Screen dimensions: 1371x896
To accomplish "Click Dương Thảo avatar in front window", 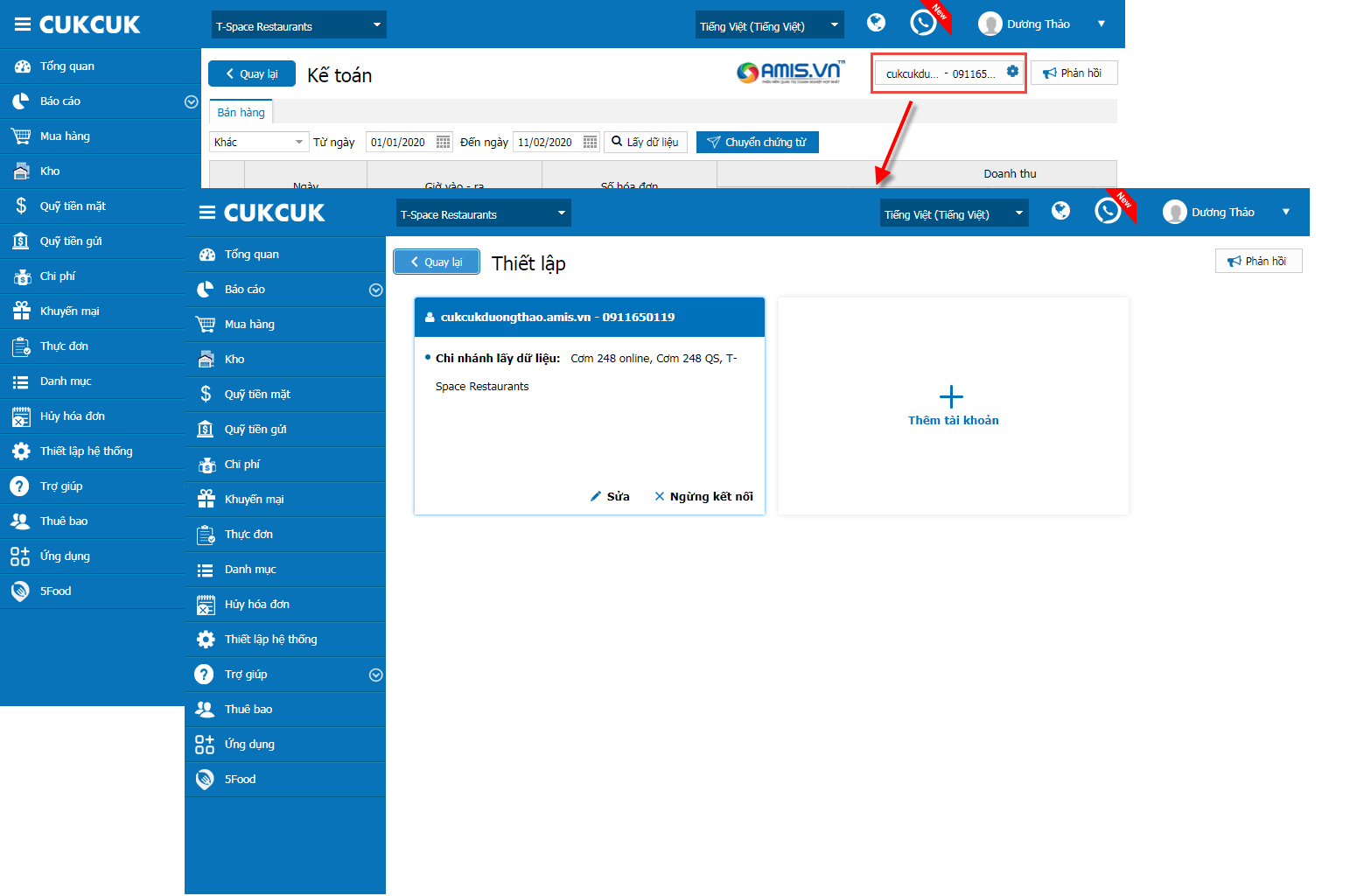I will [x=1174, y=212].
